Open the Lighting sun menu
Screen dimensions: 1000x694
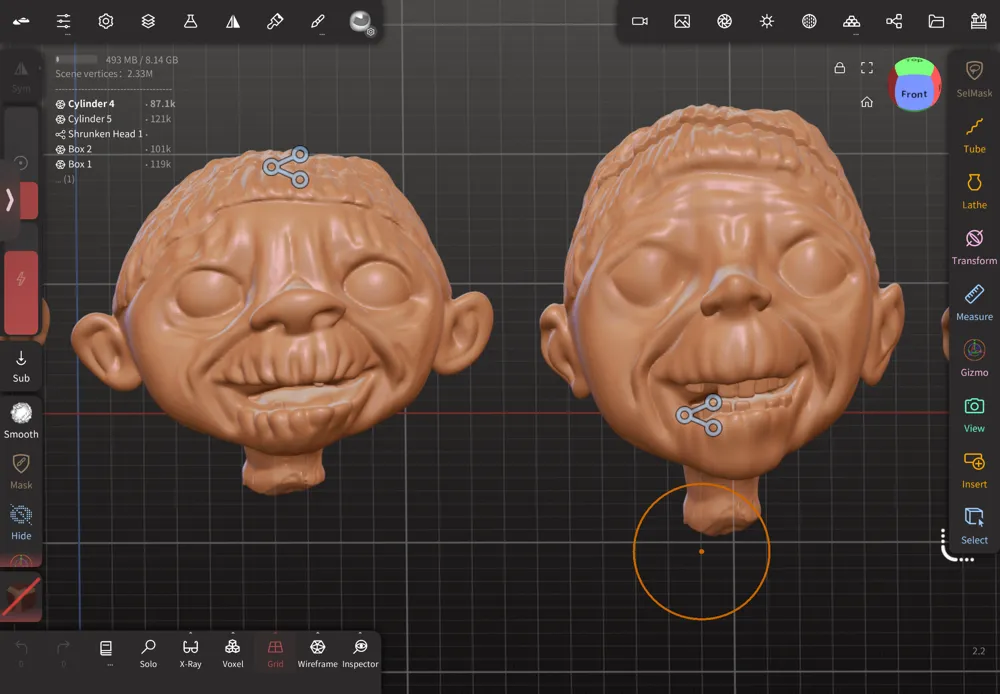(x=767, y=21)
